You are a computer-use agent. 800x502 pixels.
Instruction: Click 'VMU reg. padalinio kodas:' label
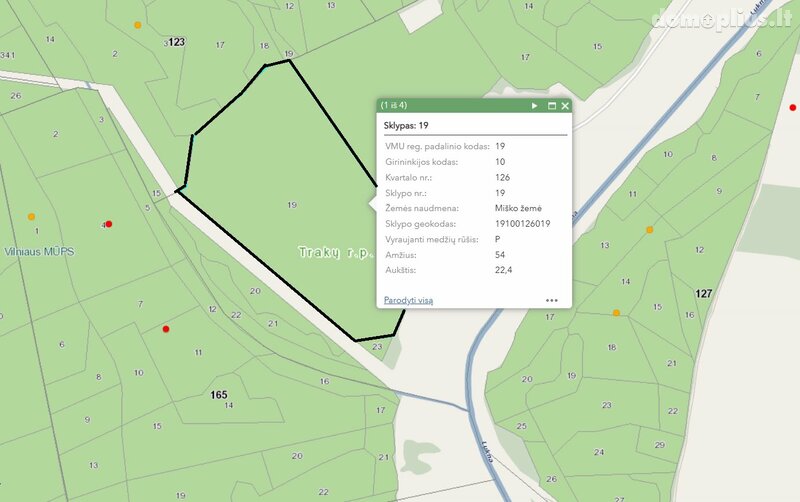(437, 146)
